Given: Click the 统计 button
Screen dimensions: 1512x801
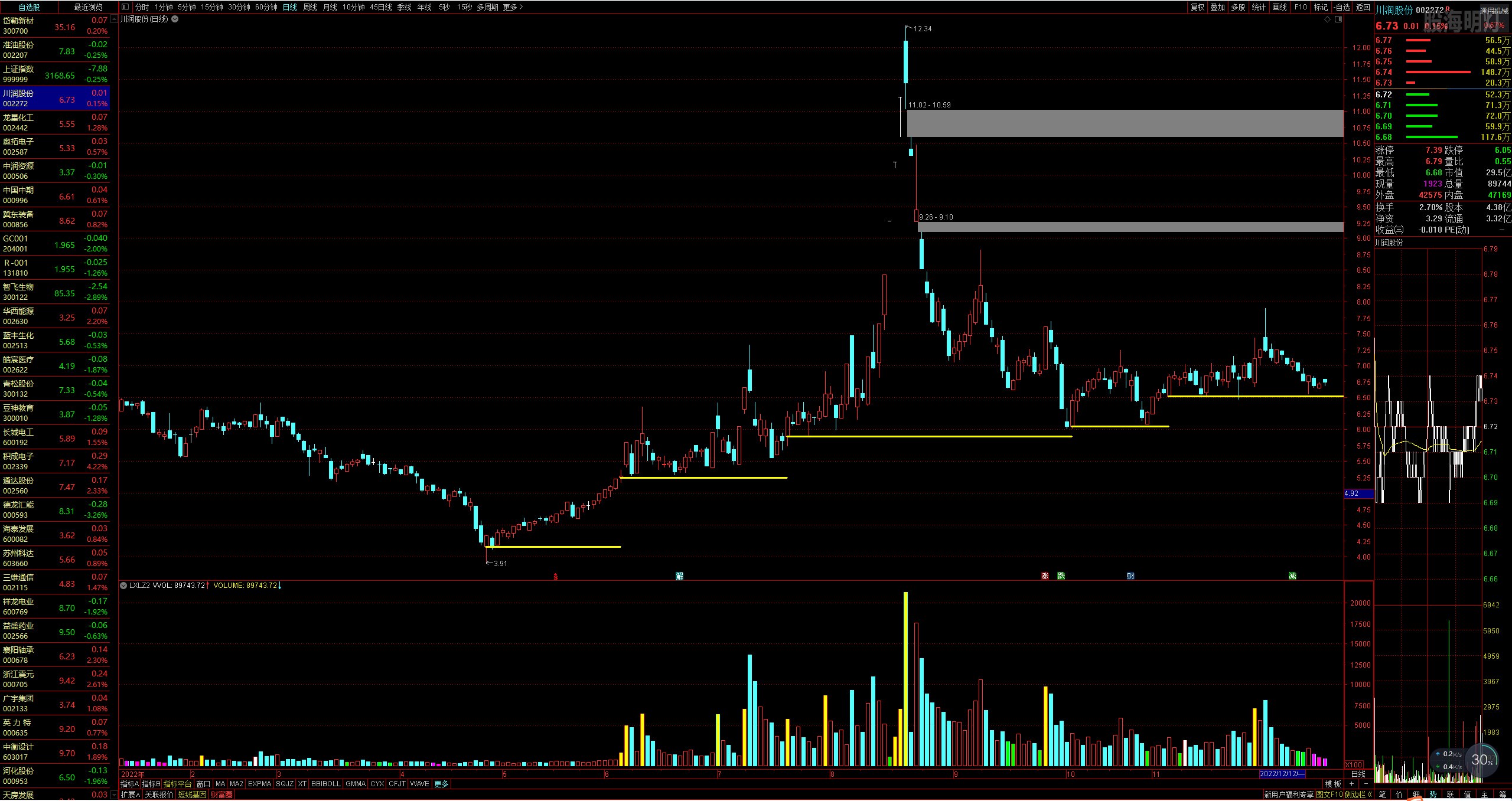Looking at the screenshot, I should pyautogui.click(x=1259, y=7).
